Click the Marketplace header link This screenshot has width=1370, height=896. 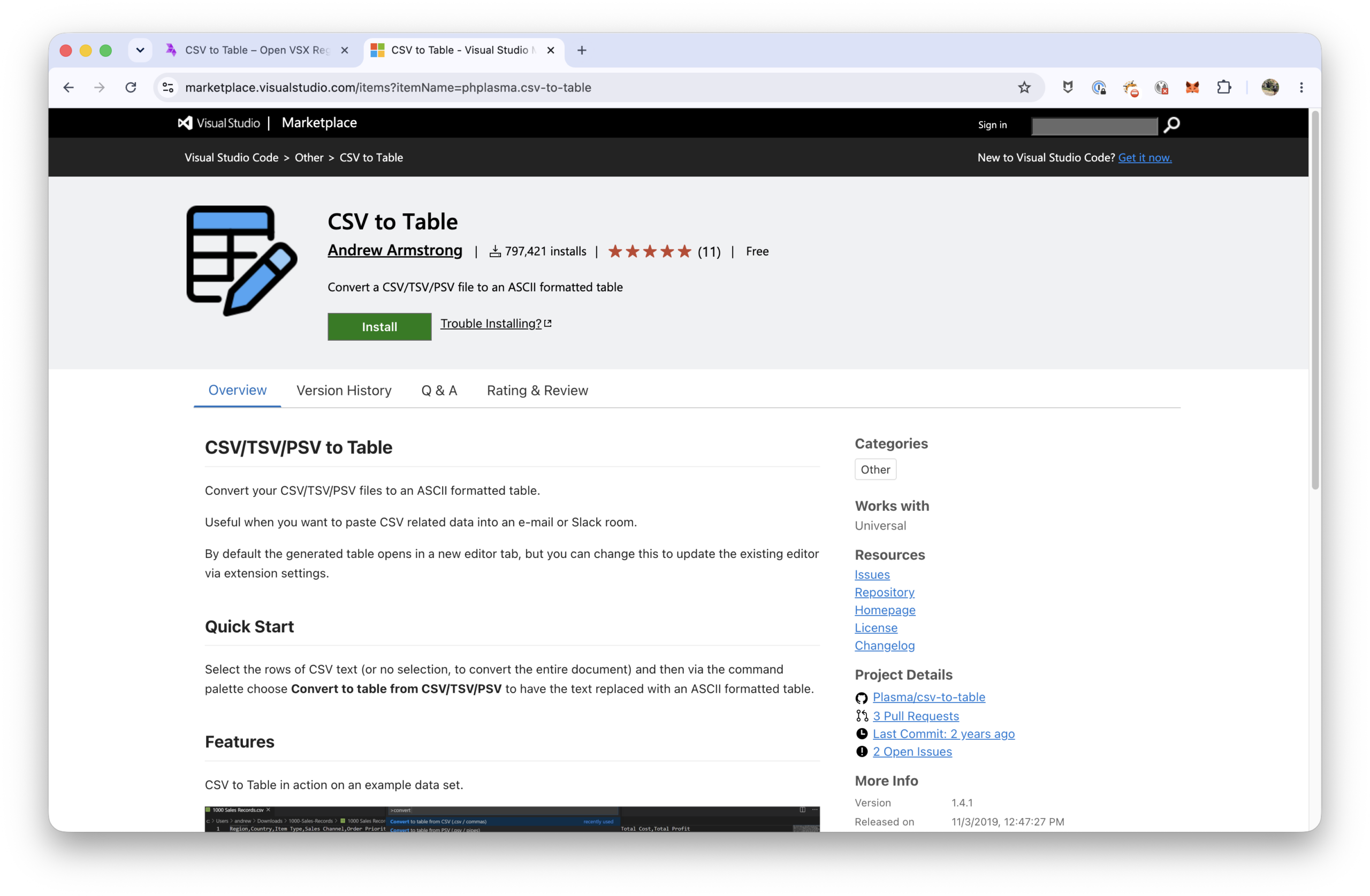click(x=319, y=122)
